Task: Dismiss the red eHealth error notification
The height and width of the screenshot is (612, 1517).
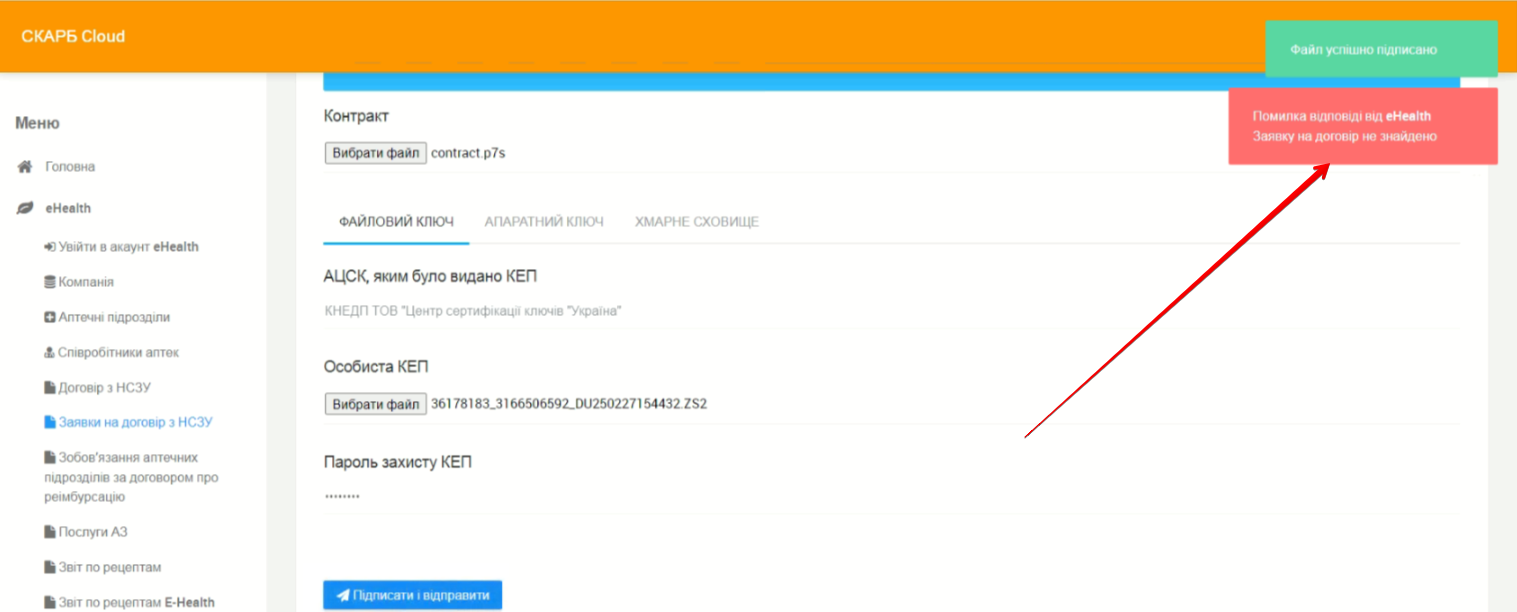Action: tap(1362, 126)
